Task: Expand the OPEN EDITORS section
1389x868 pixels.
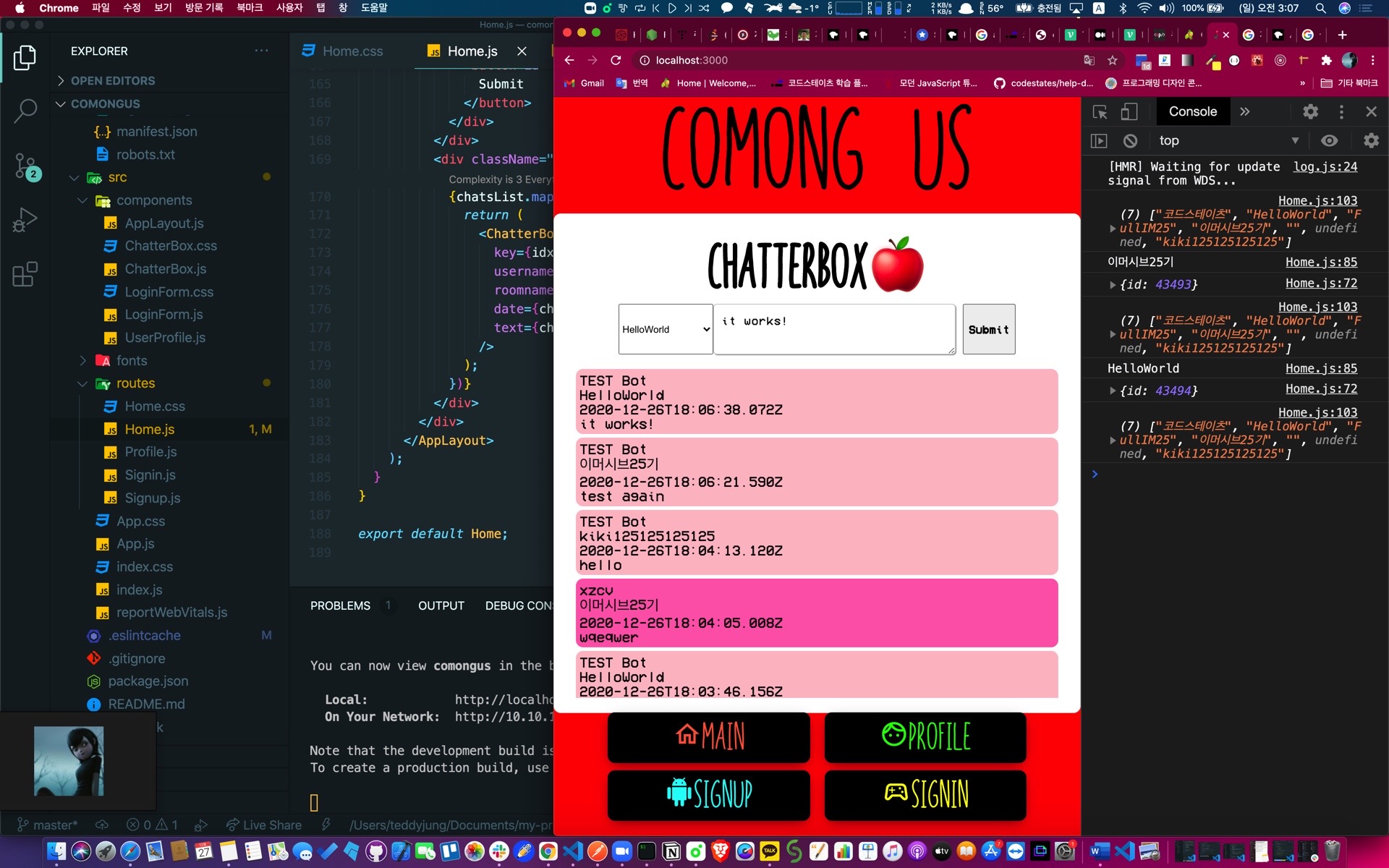Action: pos(113,80)
